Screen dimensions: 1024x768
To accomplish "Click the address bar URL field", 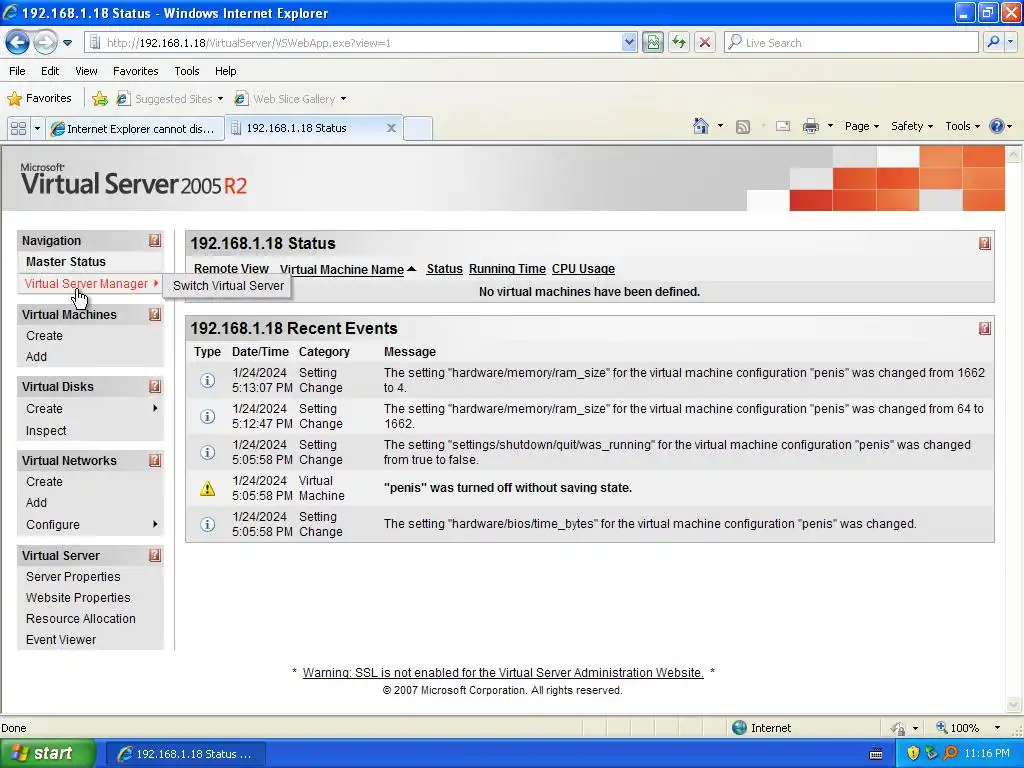I will pyautogui.click(x=353, y=42).
